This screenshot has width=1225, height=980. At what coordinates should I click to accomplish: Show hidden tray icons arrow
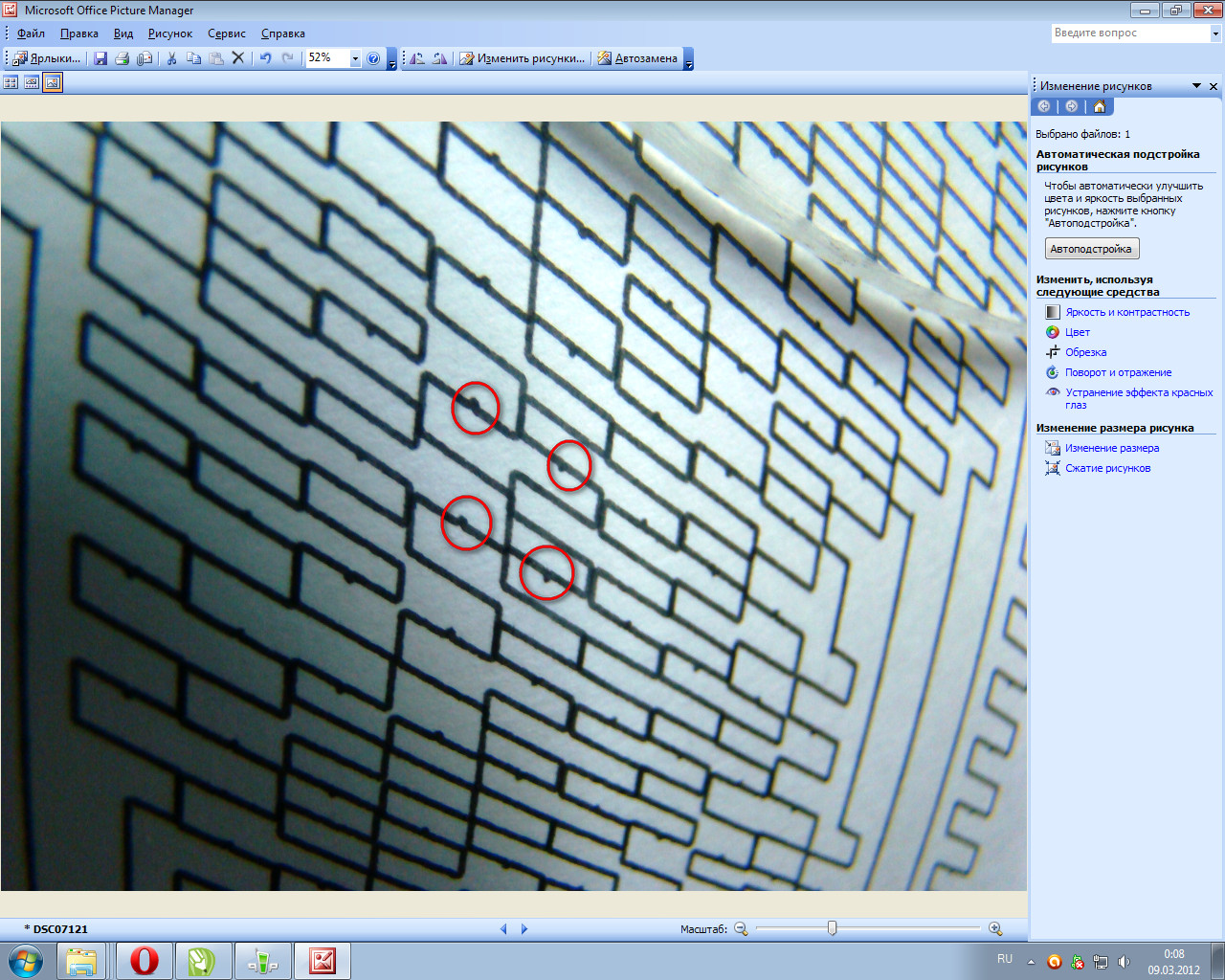[x=1031, y=962]
